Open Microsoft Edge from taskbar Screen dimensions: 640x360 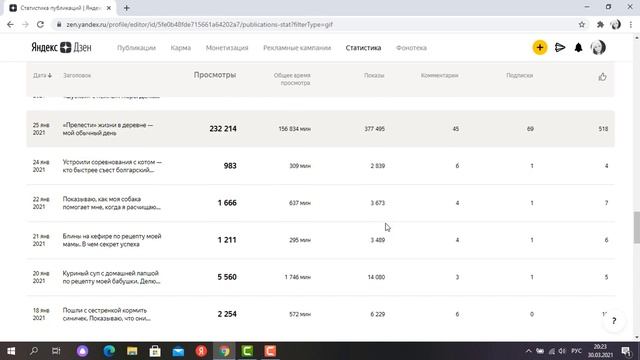click(109, 351)
